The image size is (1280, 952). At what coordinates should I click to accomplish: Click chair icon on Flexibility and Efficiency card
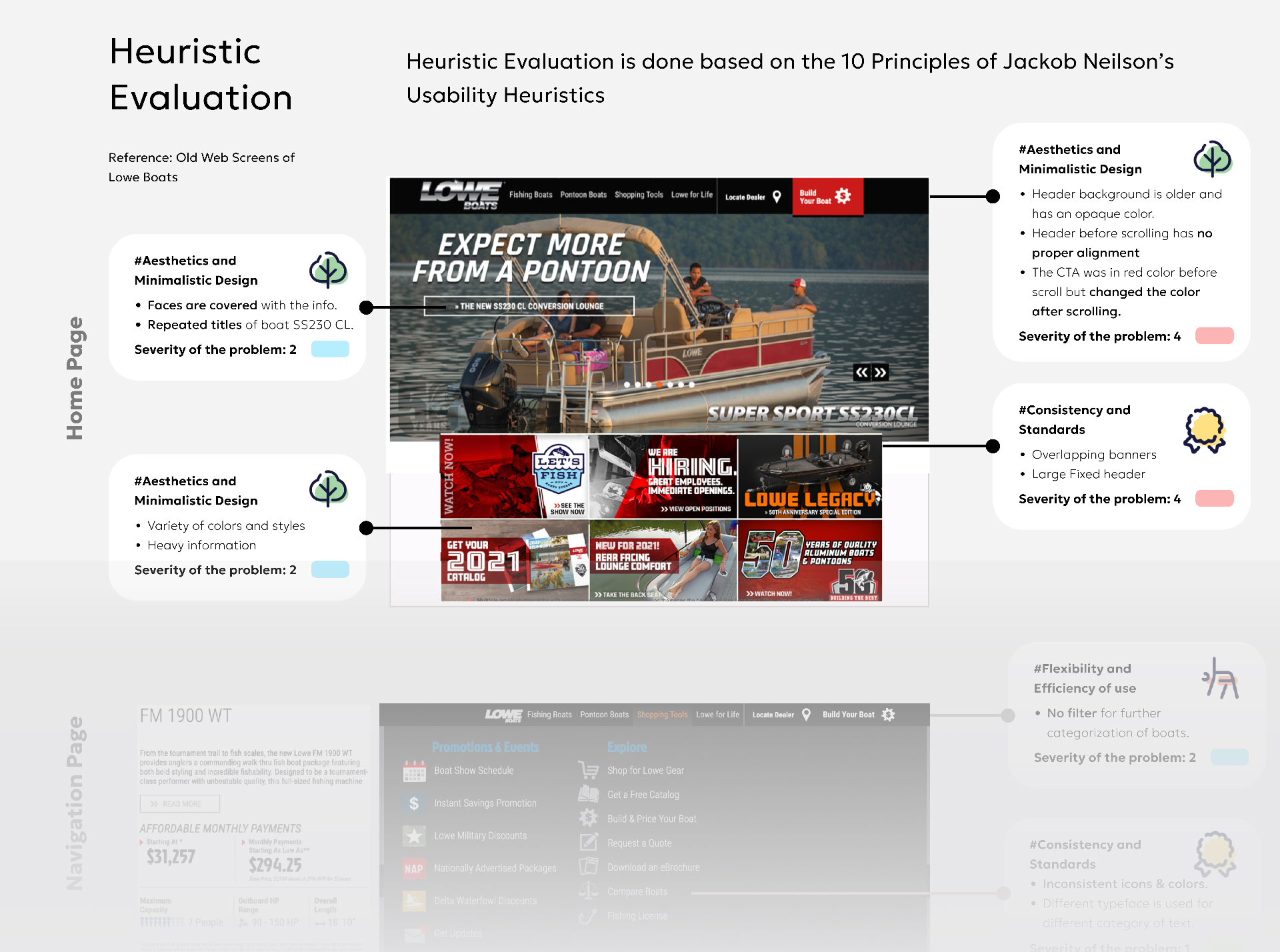(x=1221, y=678)
